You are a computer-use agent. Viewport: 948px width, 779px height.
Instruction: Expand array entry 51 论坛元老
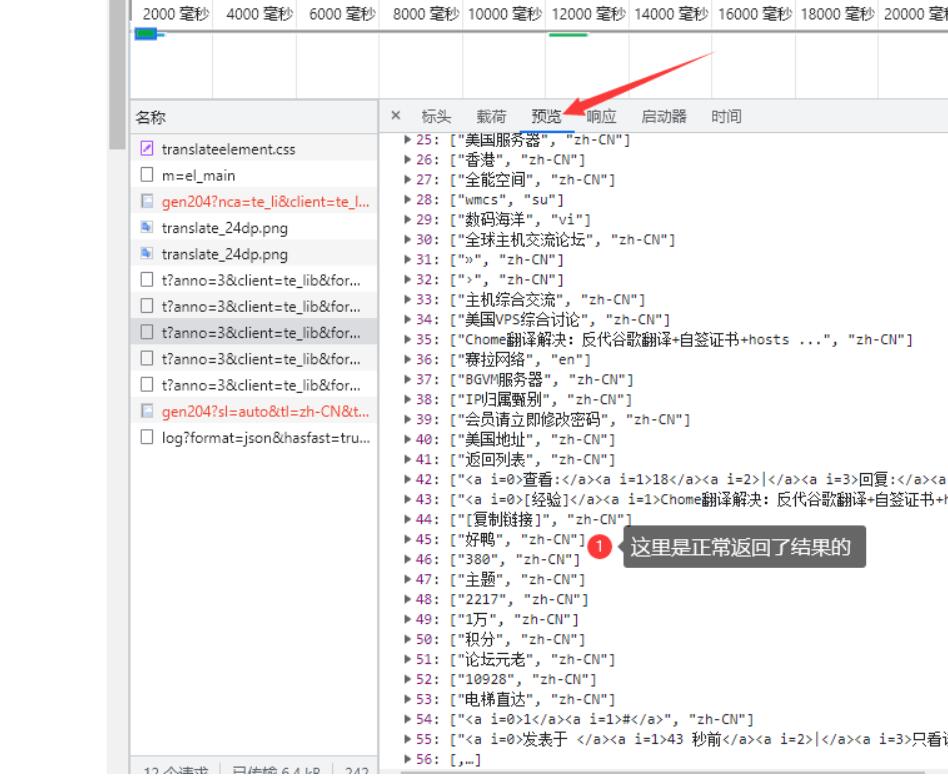pyautogui.click(x=407, y=659)
